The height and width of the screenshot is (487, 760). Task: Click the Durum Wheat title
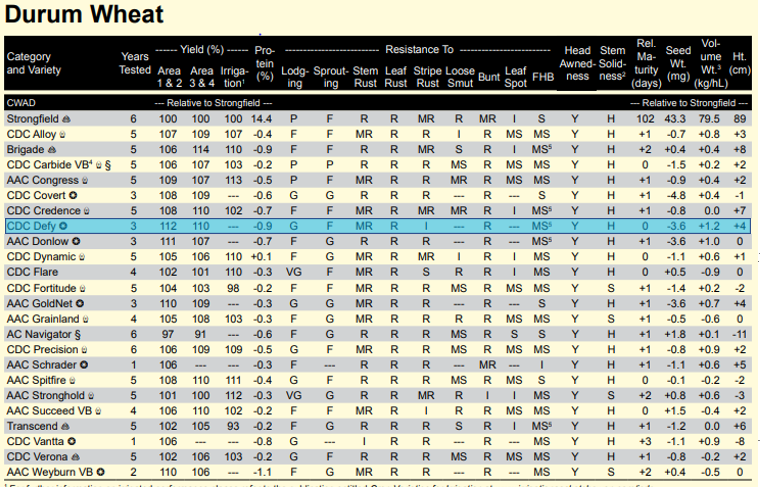pyautogui.click(x=84, y=15)
